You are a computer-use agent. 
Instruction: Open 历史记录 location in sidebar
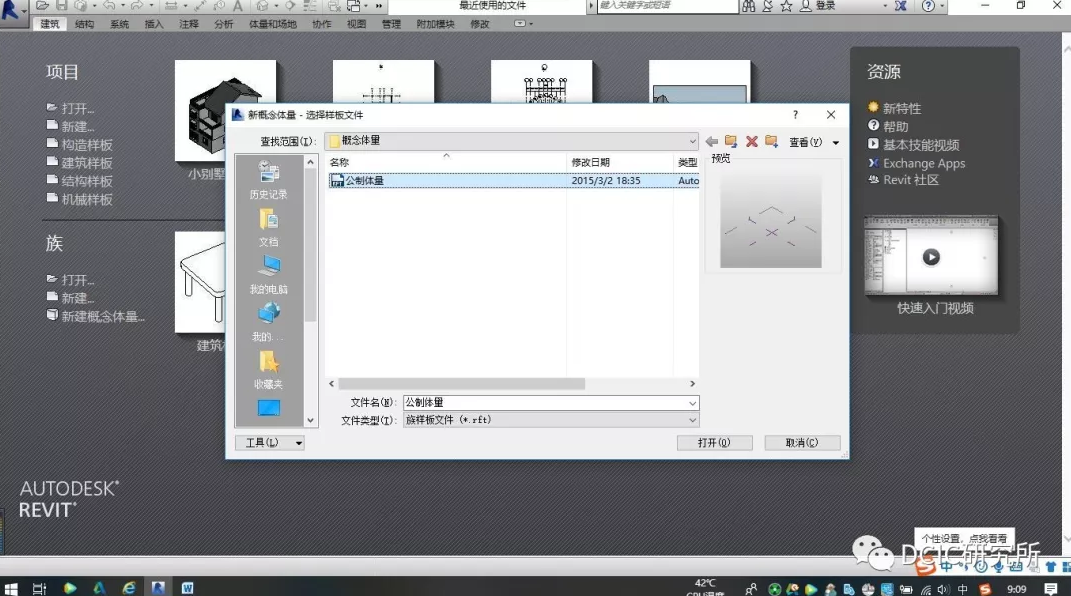[x=268, y=178]
